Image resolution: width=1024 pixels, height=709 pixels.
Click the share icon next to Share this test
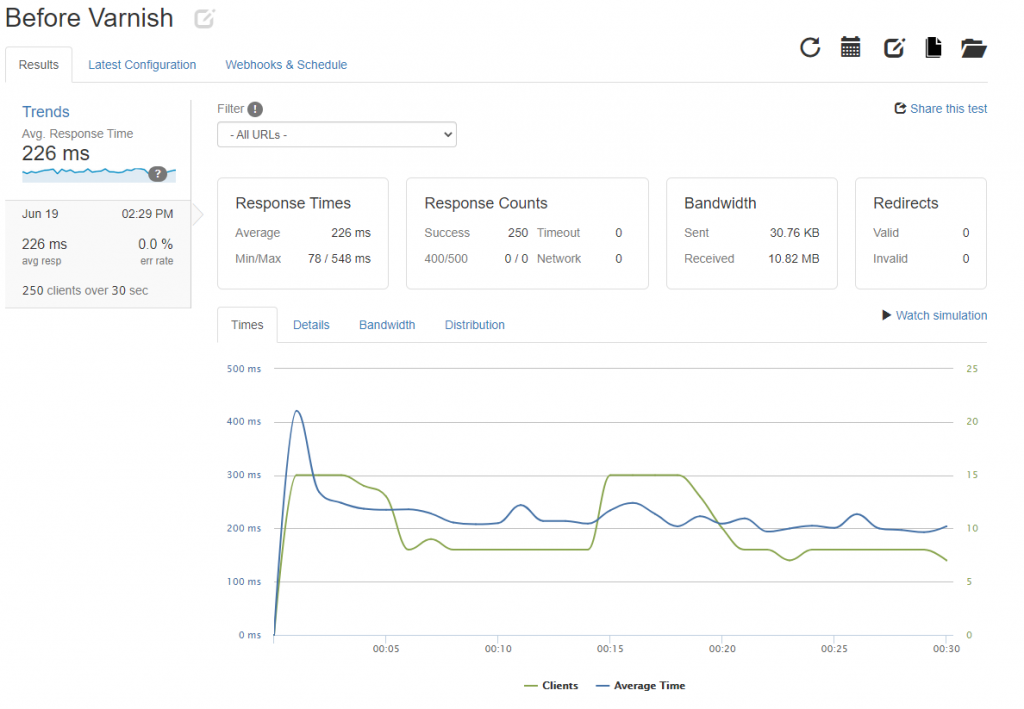click(900, 108)
